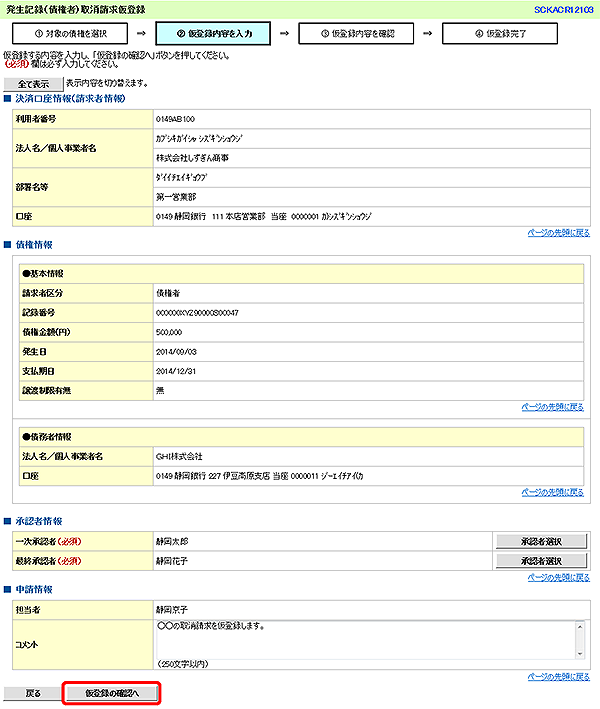
Task: Follow ページの先頭に戻る link under 承認者情報
Action: (558, 577)
